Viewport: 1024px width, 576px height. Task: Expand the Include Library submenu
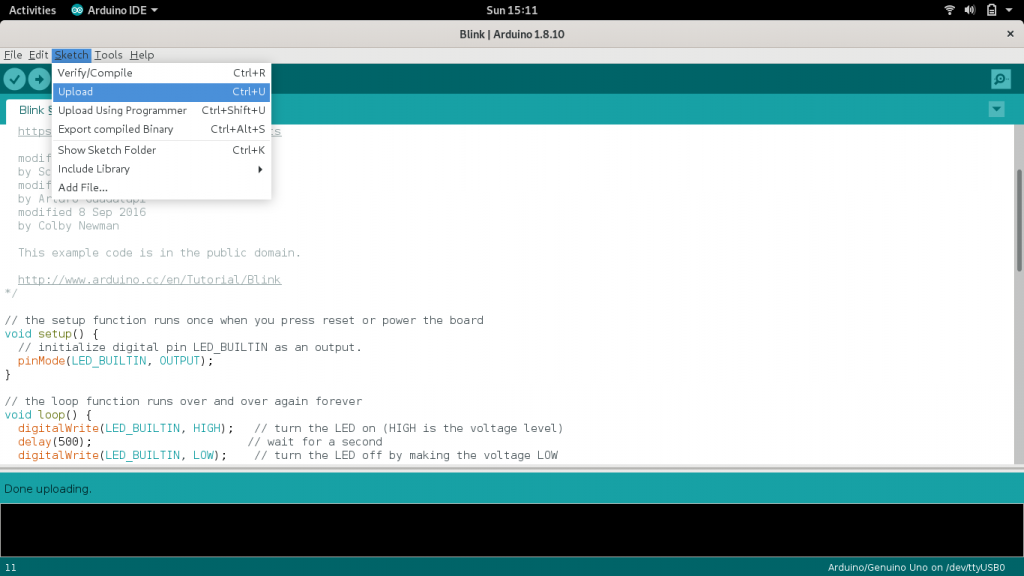pyautogui.click(x=161, y=169)
